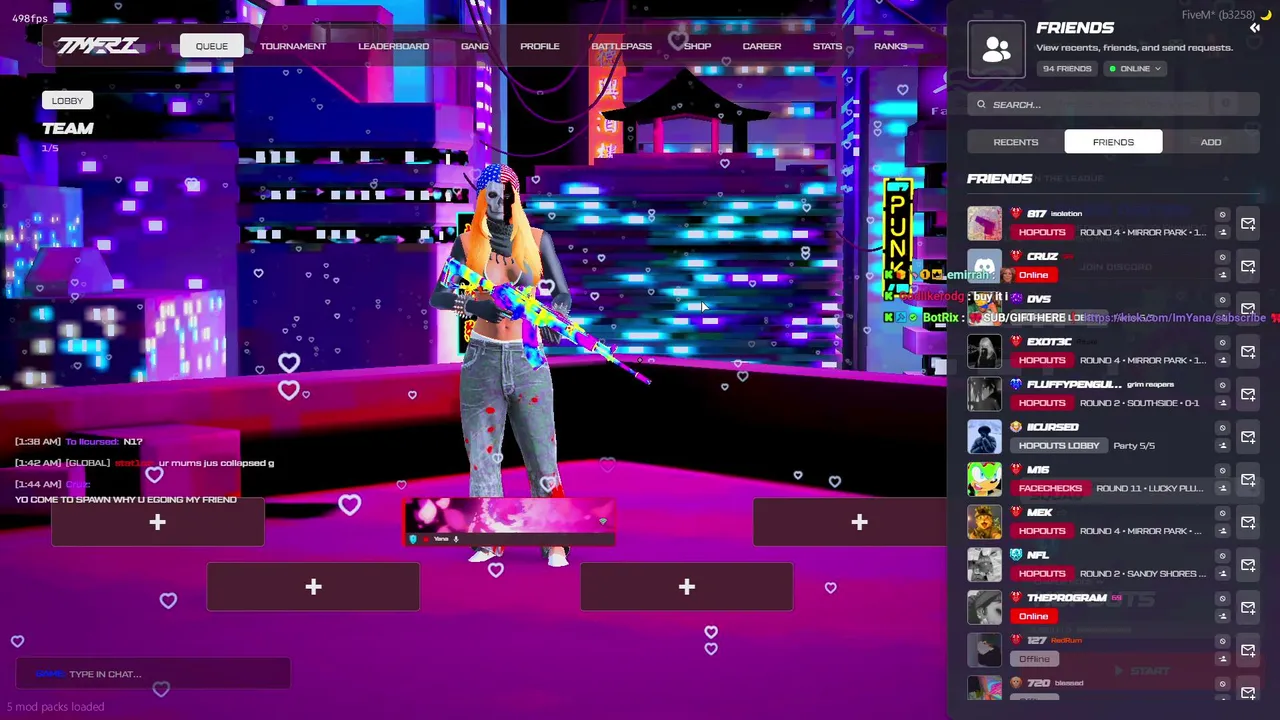Click the Offline badge for 127

(1034, 659)
